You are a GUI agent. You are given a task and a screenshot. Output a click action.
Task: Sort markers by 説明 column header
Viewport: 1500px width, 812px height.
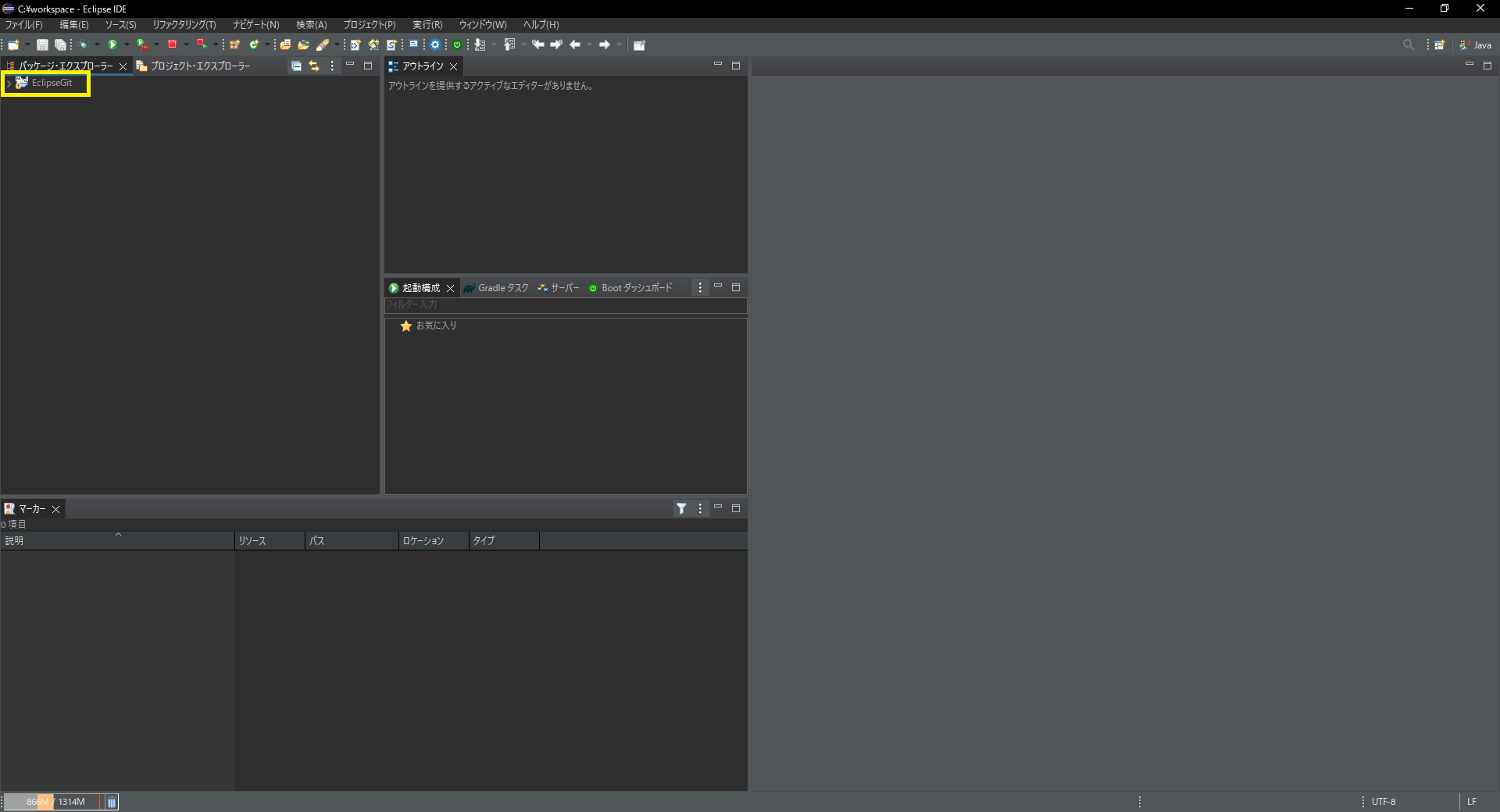click(117, 541)
